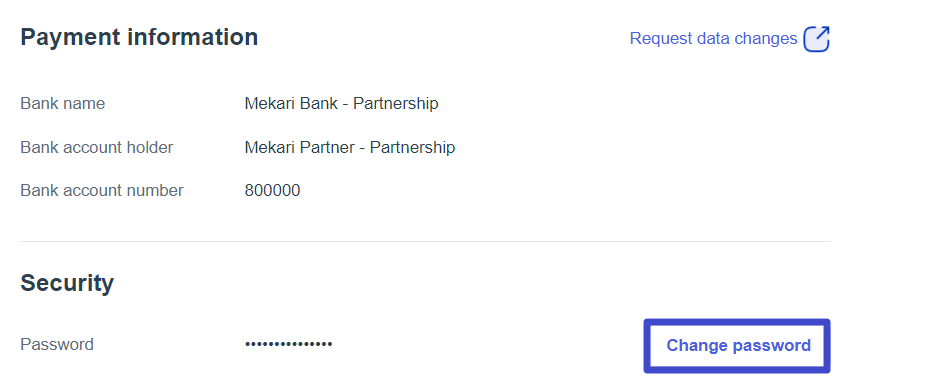Image resolution: width=946 pixels, height=387 pixels.
Task: Click the external-link arrow icon beside Request data changes
Action: tap(816, 39)
